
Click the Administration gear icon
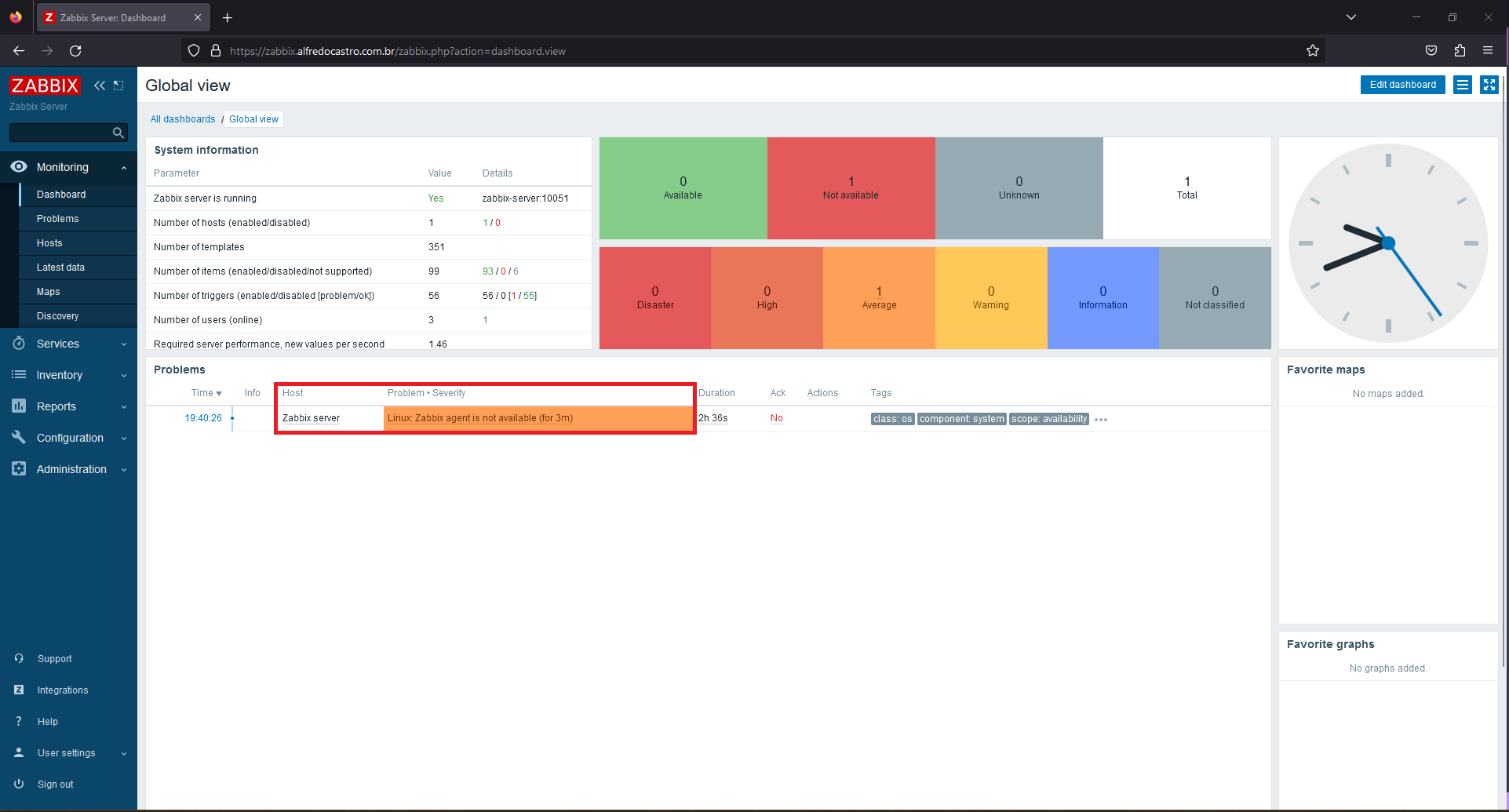point(19,468)
